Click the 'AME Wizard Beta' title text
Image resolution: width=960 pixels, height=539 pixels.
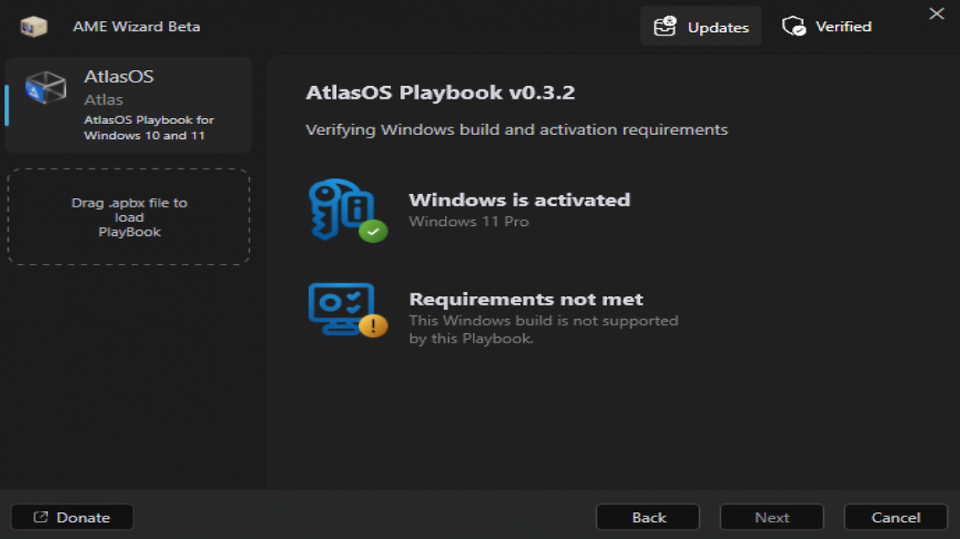point(137,26)
